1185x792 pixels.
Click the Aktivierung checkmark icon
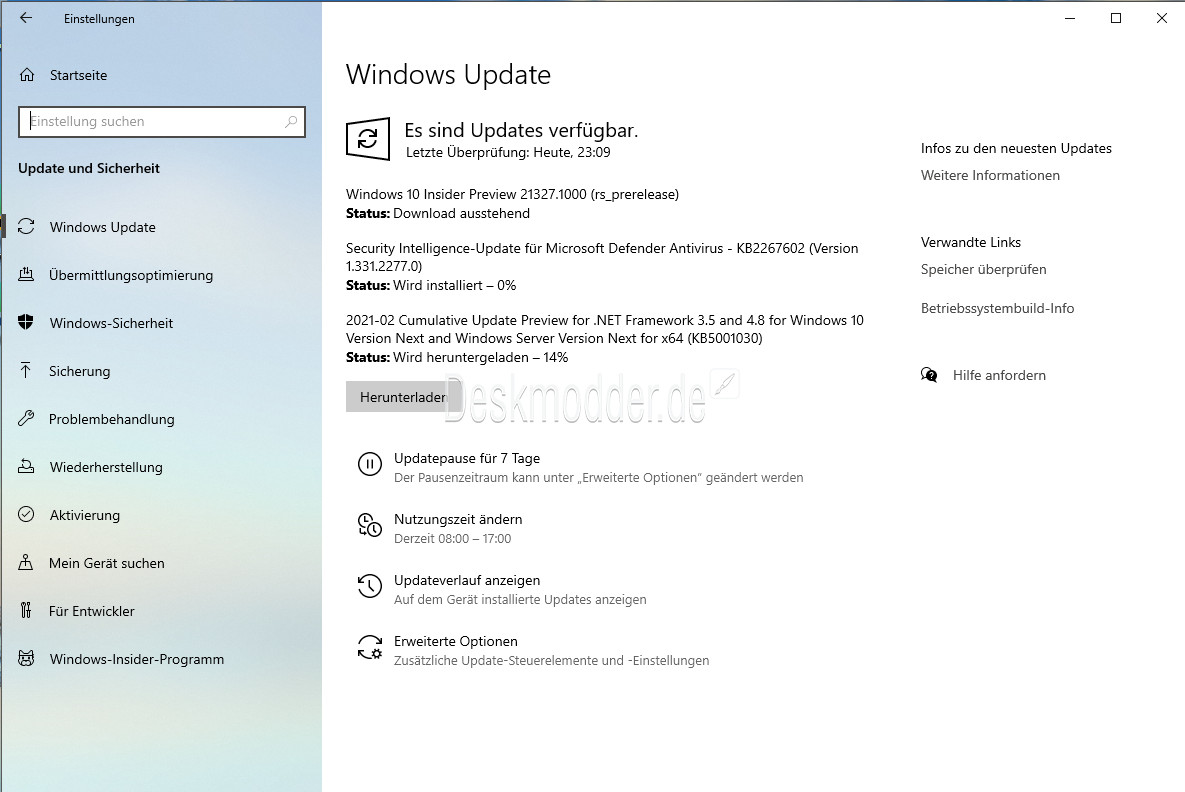coord(26,515)
